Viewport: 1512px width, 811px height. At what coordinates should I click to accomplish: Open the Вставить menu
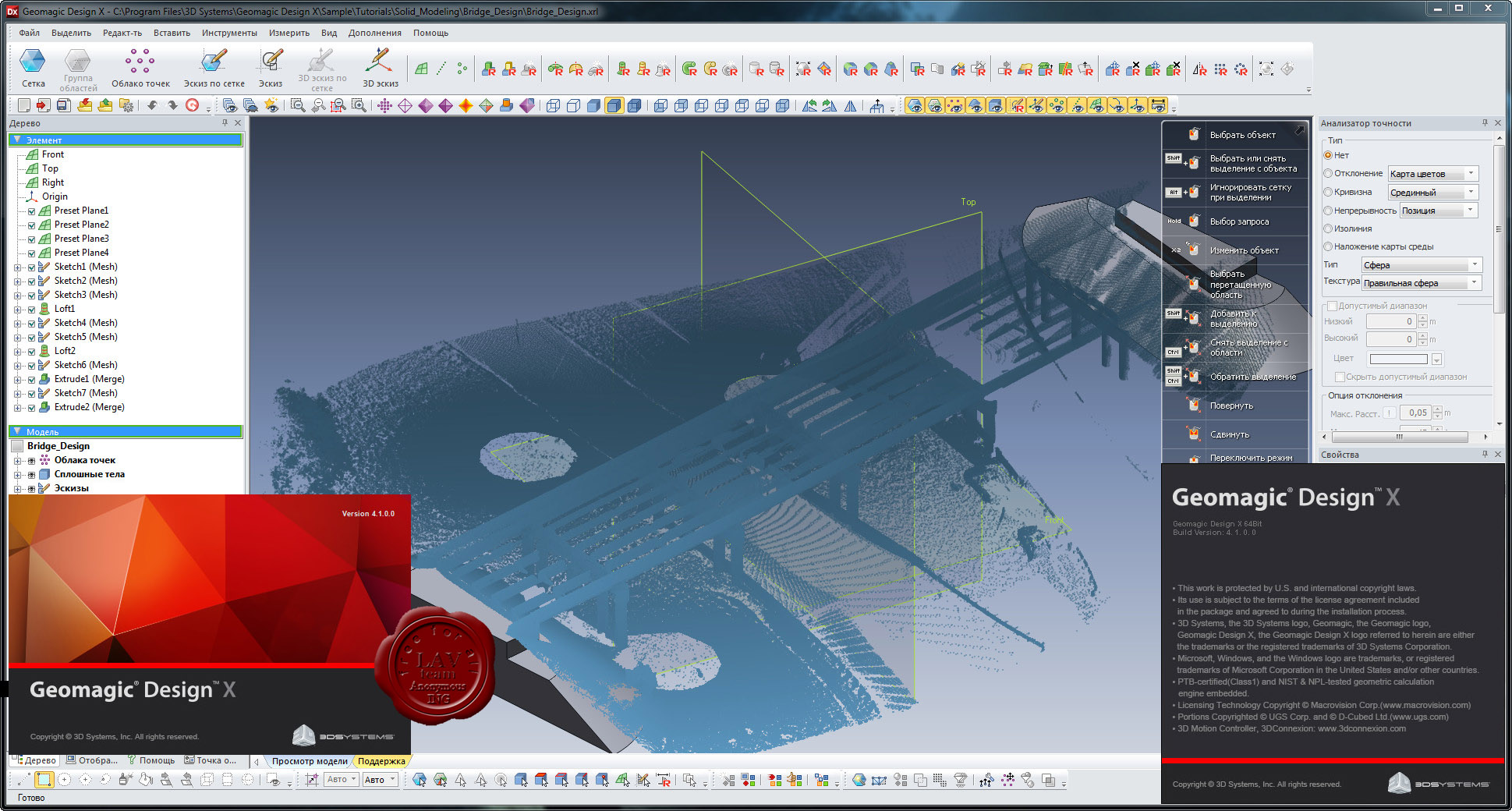coord(172,33)
